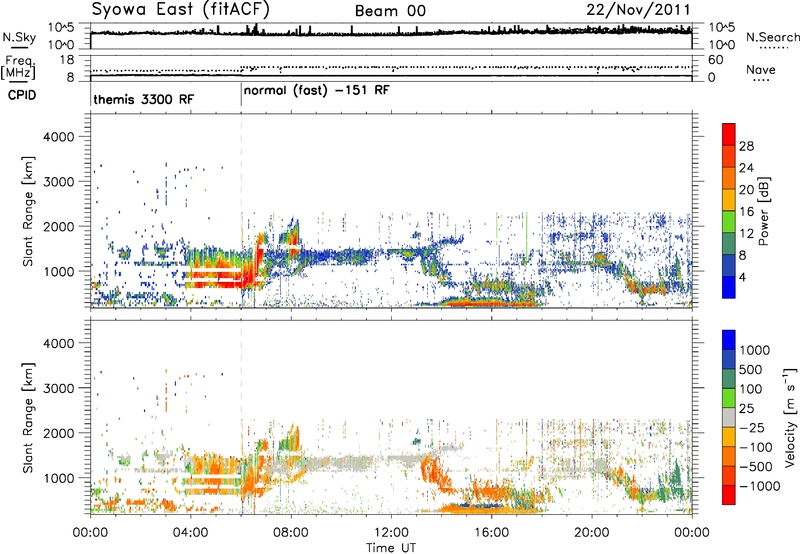Click the '18' tick on frequency axis
The width and height of the screenshot is (800, 554).
(67, 60)
